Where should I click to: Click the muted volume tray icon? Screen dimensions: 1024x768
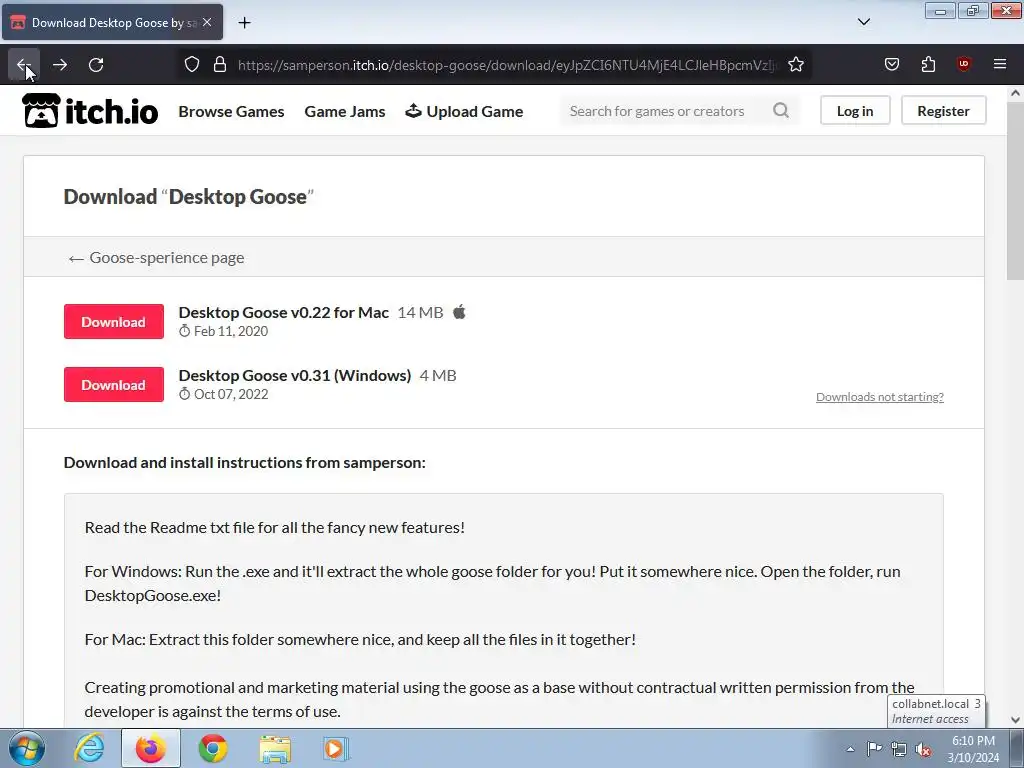(923, 749)
